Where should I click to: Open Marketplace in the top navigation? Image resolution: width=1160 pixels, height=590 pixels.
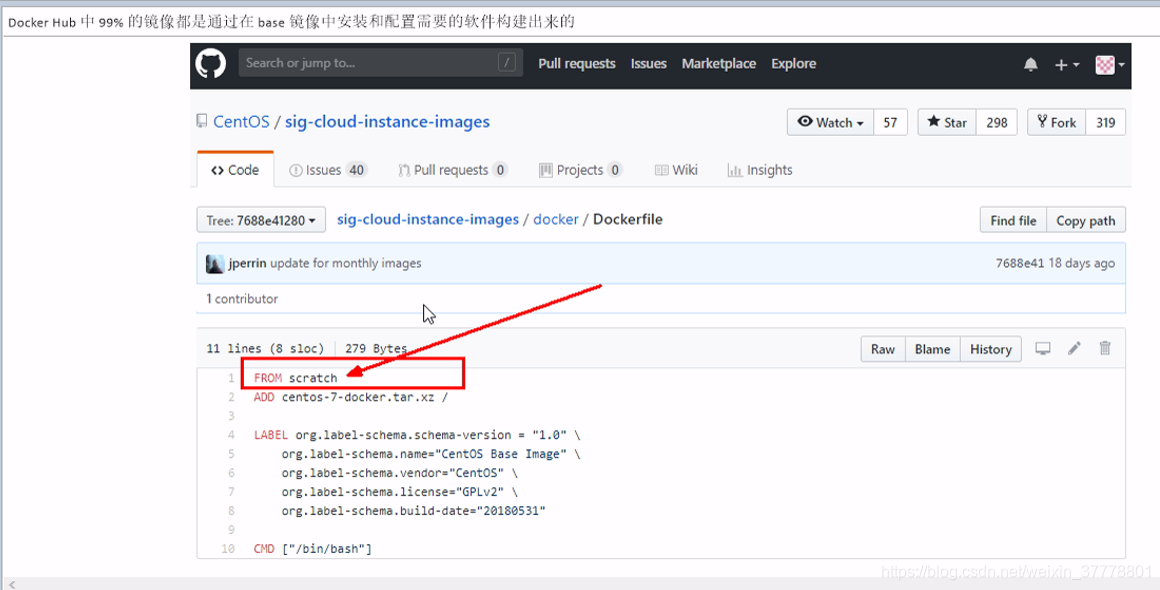[x=719, y=64]
